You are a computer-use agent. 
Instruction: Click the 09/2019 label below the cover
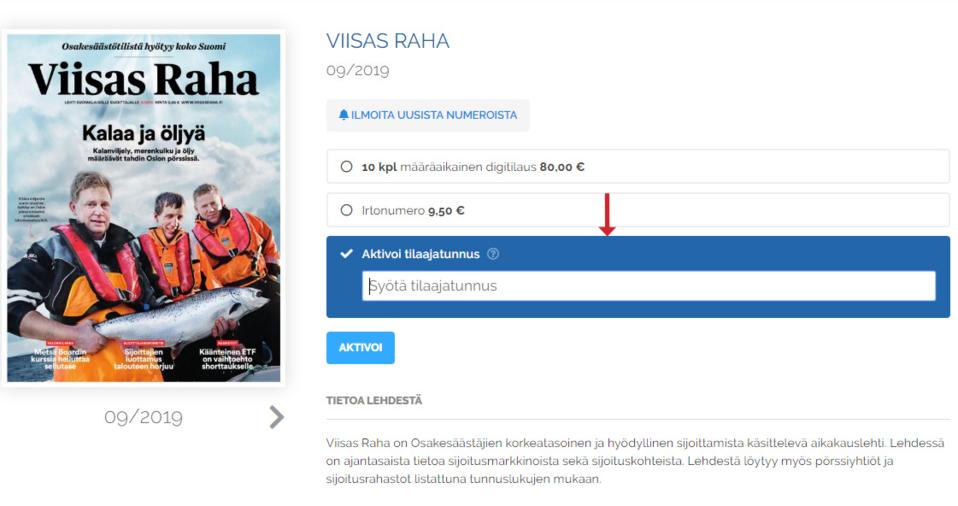pos(144,417)
